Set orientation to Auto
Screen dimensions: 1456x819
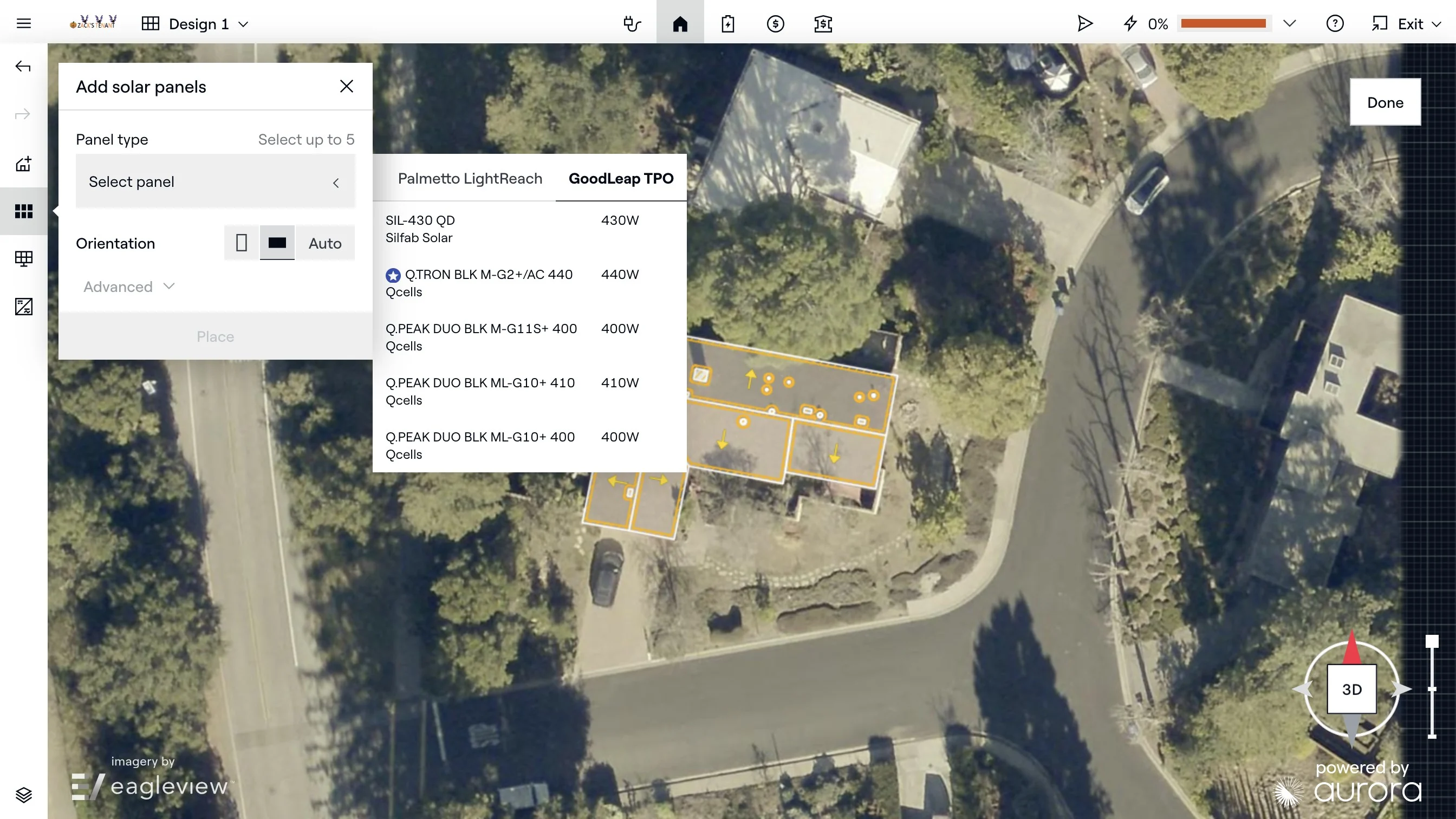tap(325, 243)
